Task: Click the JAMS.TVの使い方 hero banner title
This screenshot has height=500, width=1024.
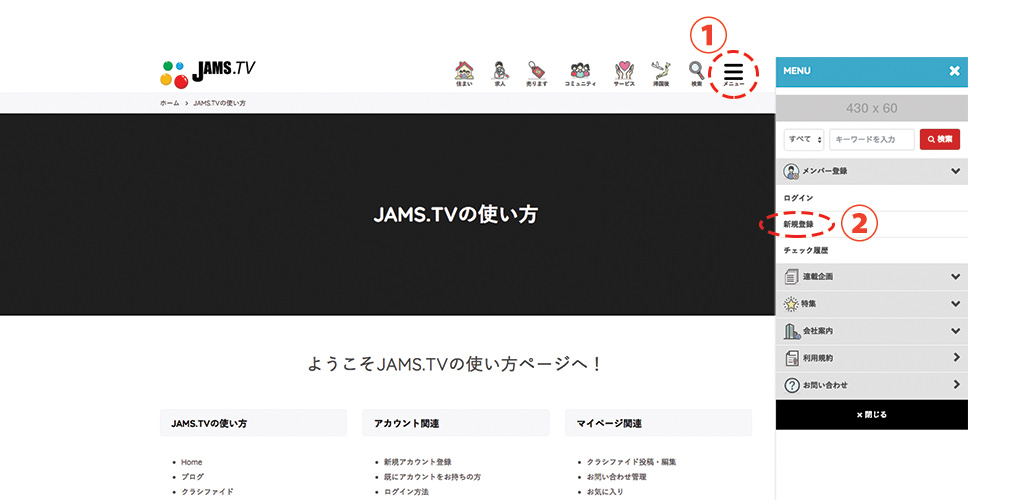Action: pos(455,215)
